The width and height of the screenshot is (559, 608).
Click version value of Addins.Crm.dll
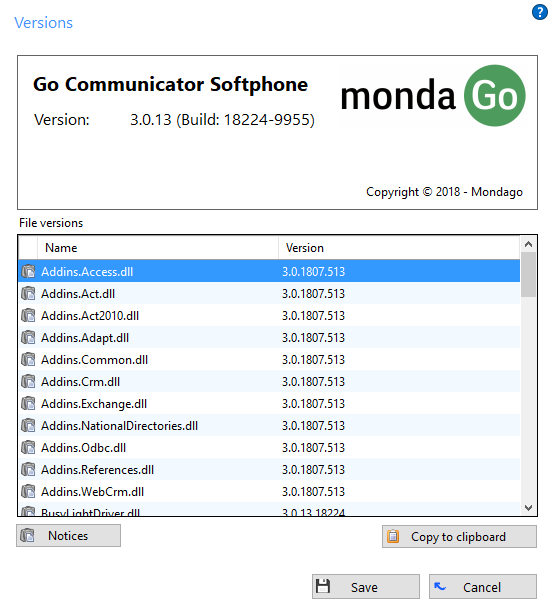313,382
